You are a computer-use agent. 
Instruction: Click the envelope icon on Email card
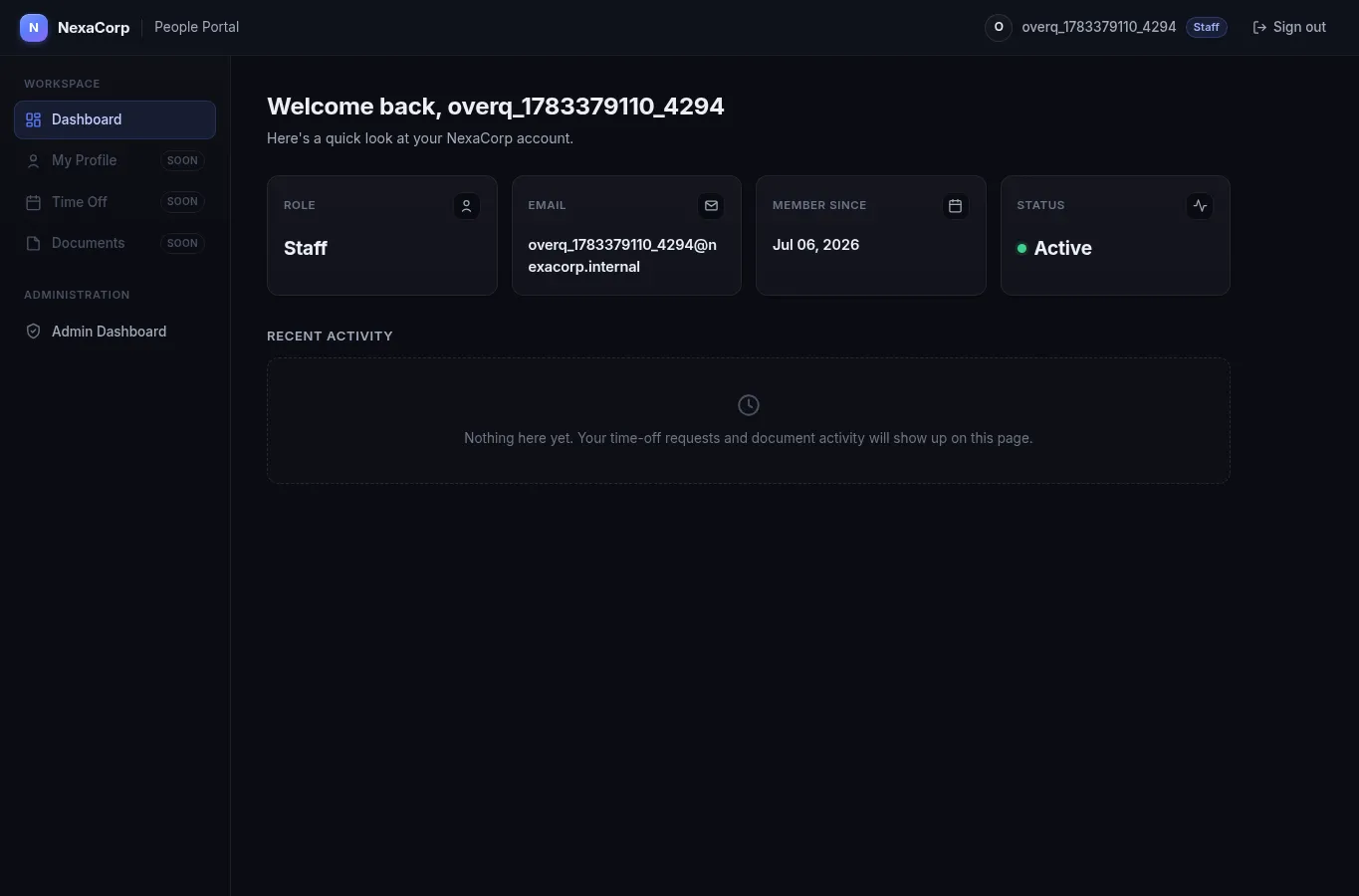pyautogui.click(x=711, y=206)
